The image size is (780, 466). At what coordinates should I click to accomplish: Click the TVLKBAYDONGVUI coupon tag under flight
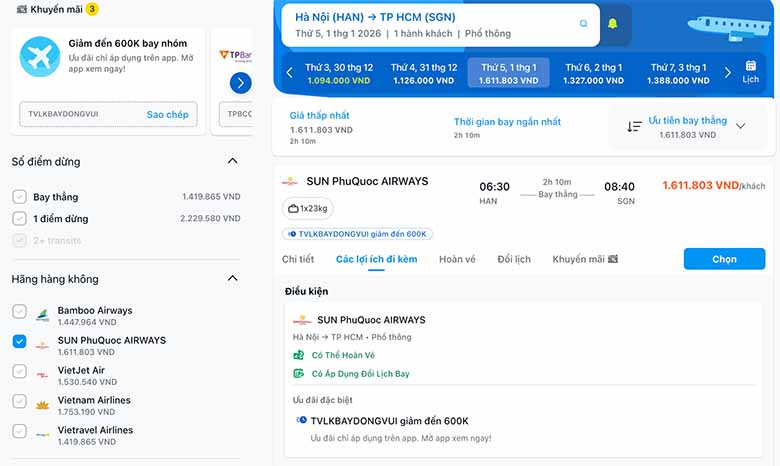[x=357, y=234]
